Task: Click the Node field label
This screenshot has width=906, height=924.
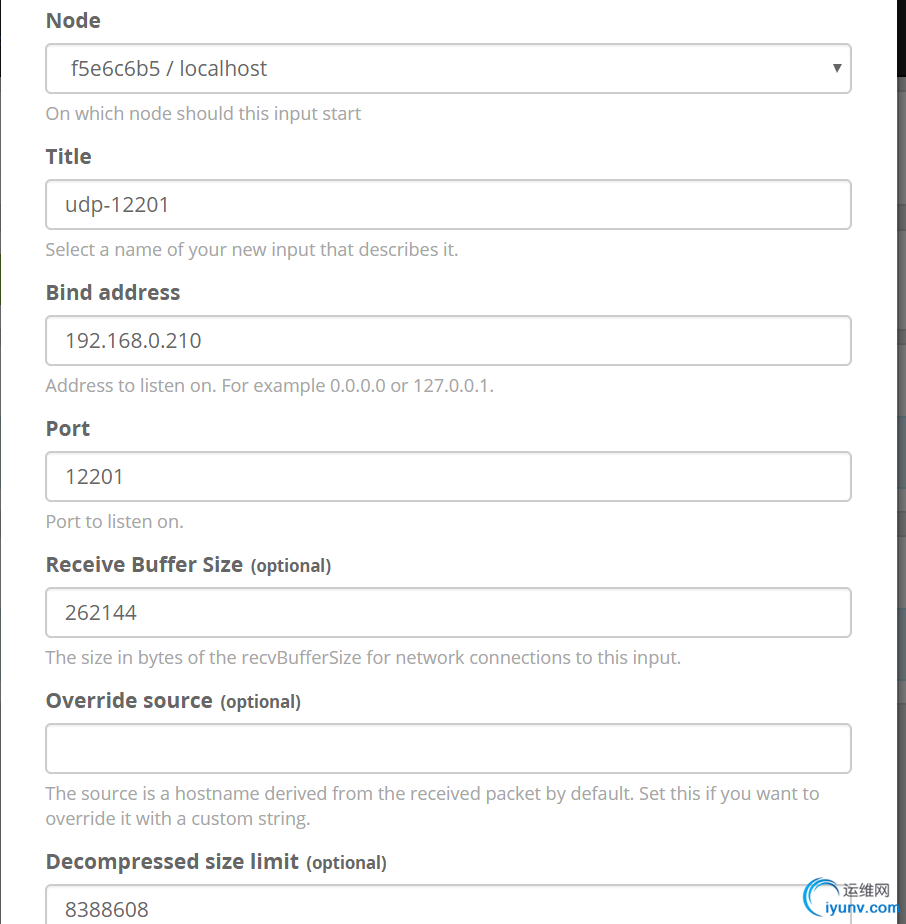Action: [x=73, y=21]
